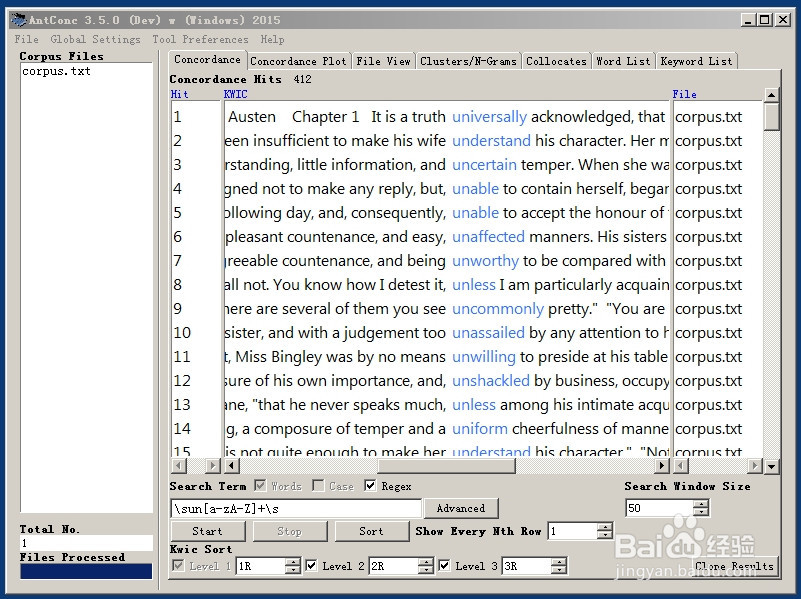This screenshot has height=599, width=801.
Task: Open the Global Settings menu
Action: 95,39
